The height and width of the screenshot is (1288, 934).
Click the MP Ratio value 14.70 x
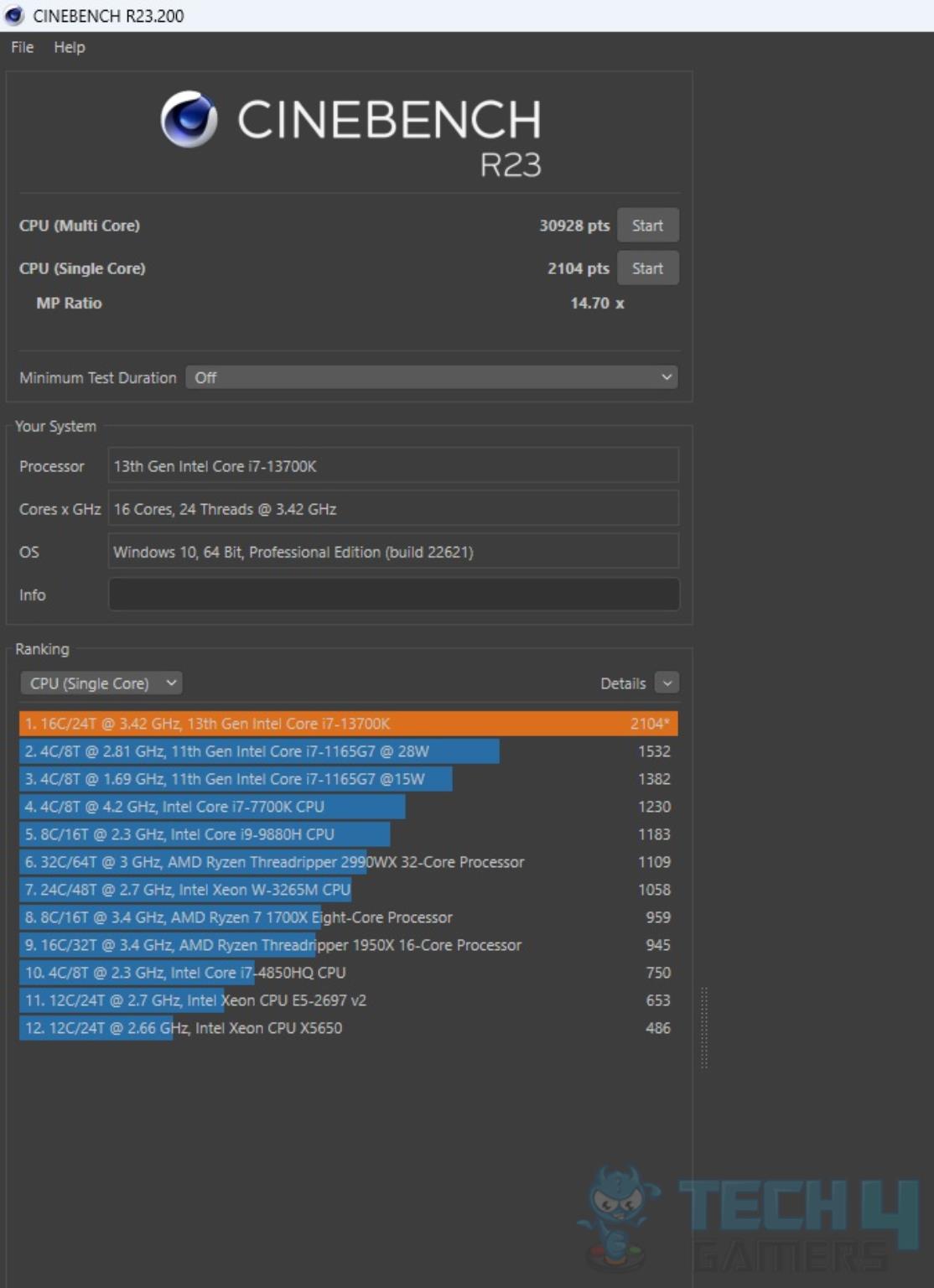pyautogui.click(x=597, y=304)
